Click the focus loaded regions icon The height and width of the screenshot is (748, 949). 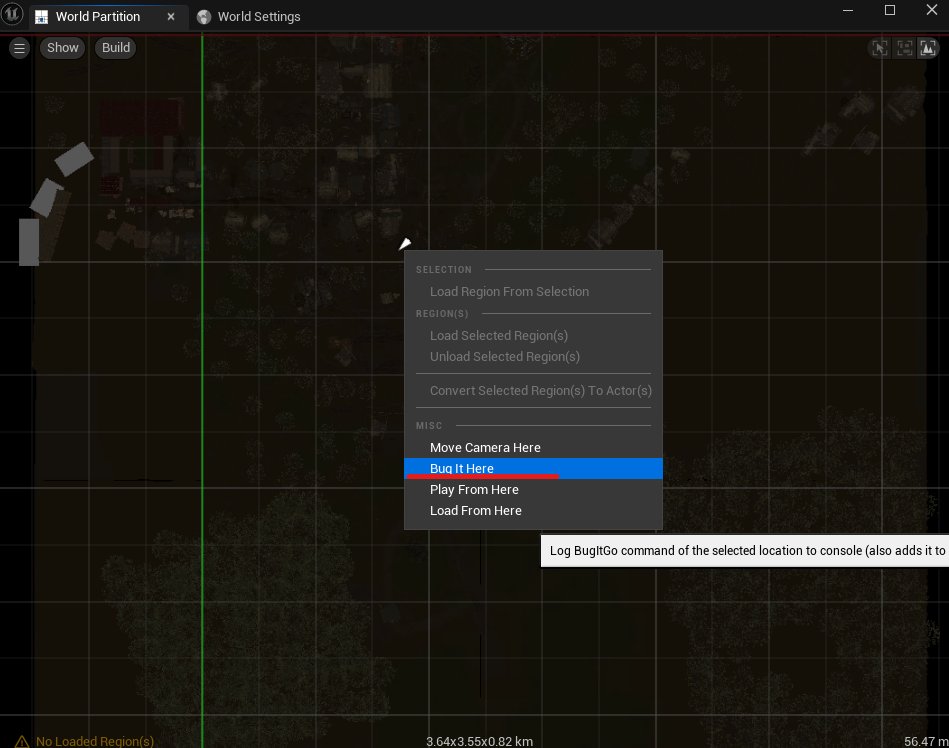point(904,48)
